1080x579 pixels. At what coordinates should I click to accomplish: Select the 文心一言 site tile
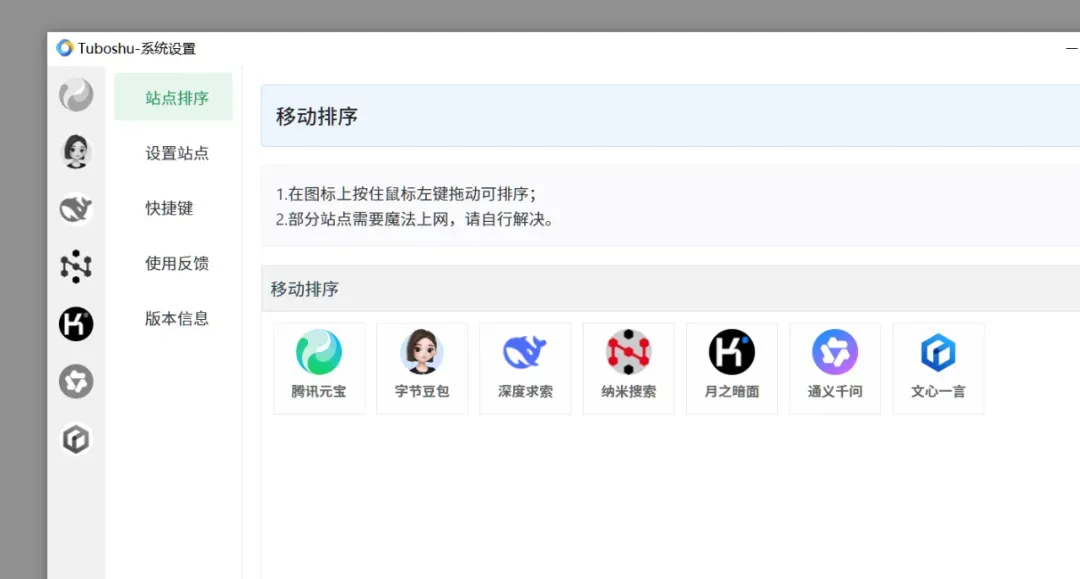click(939, 368)
